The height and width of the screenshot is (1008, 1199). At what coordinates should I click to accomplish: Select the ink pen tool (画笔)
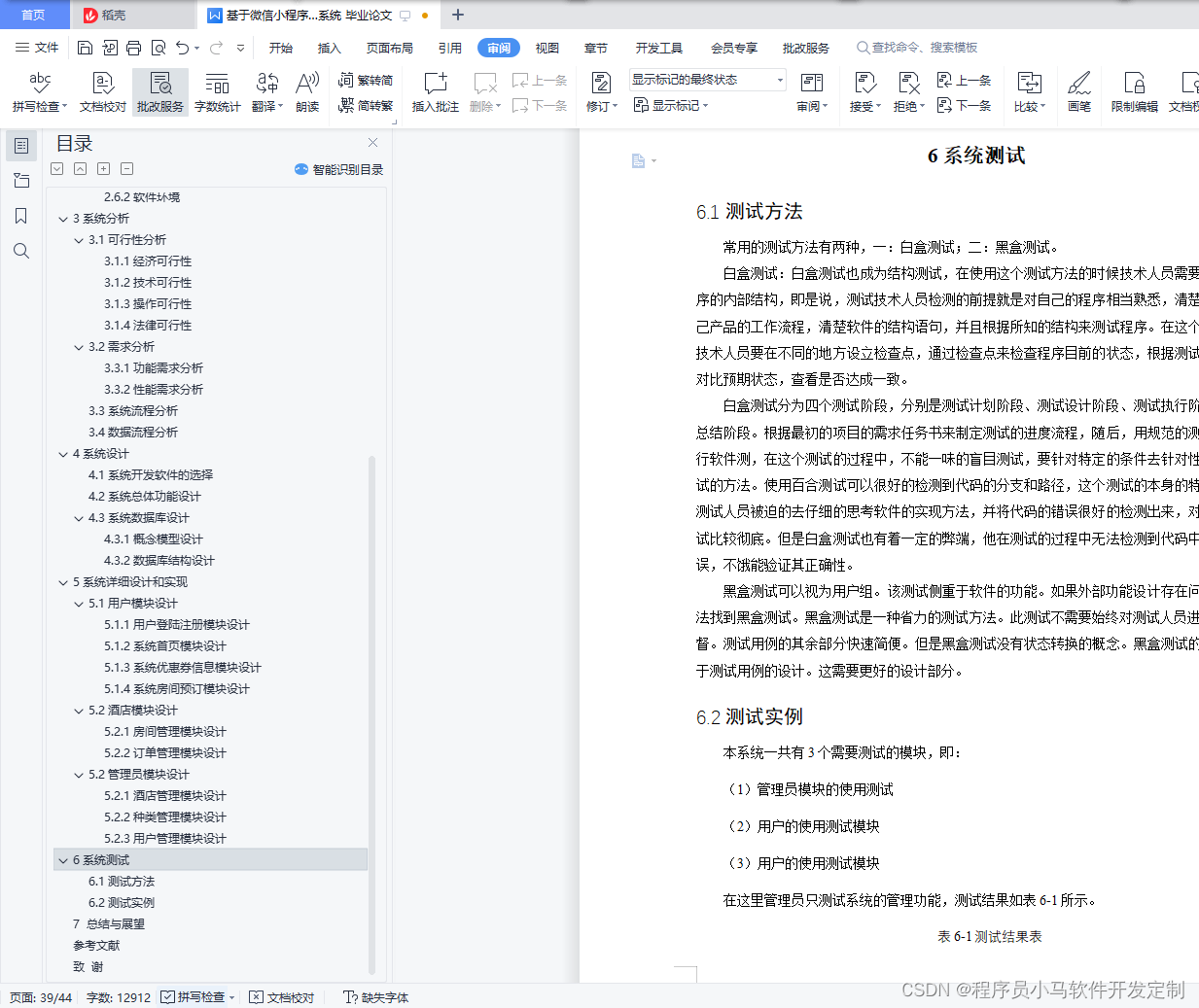click(x=1079, y=92)
